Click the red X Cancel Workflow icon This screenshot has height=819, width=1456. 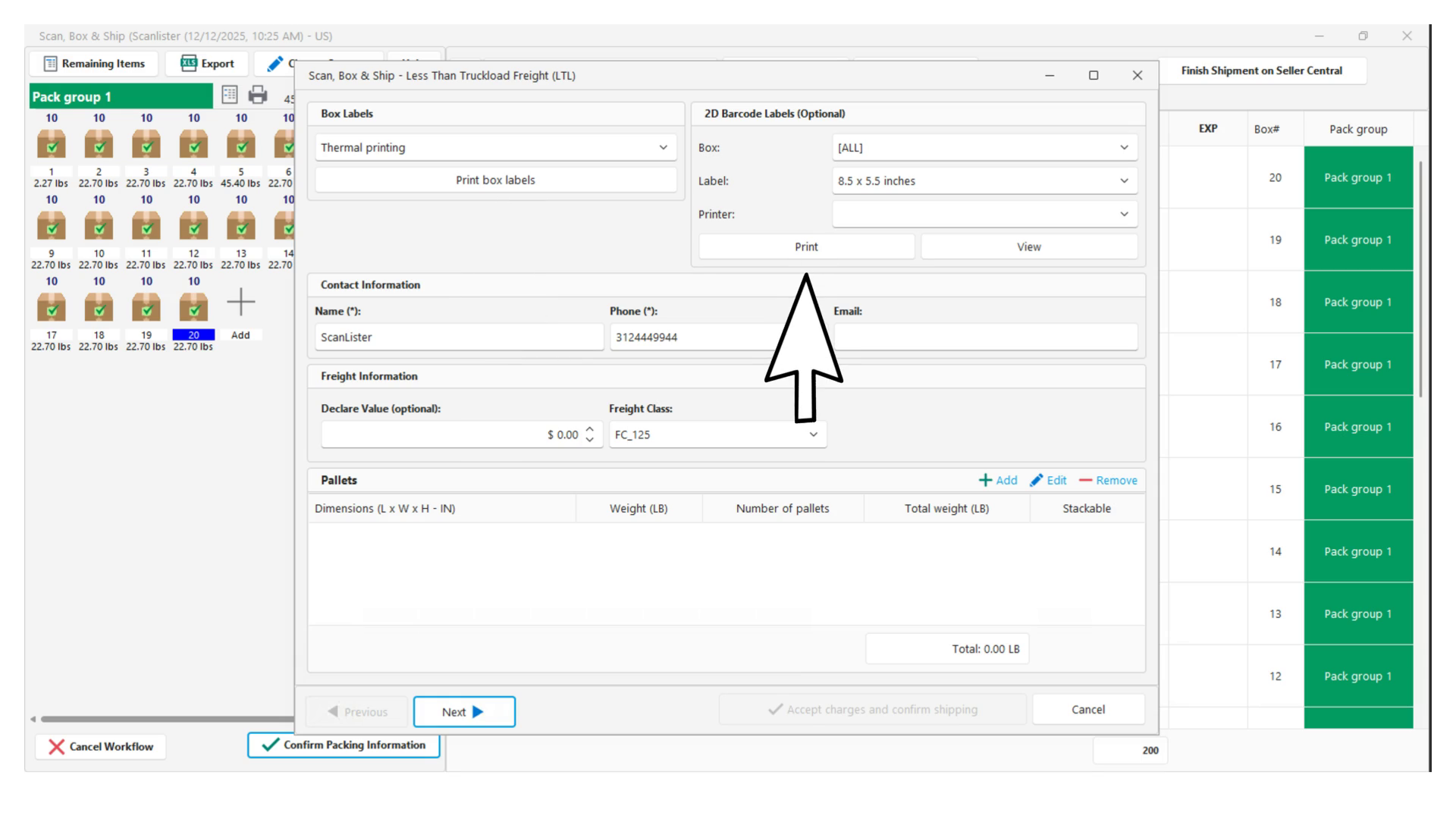tap(55, 747)
